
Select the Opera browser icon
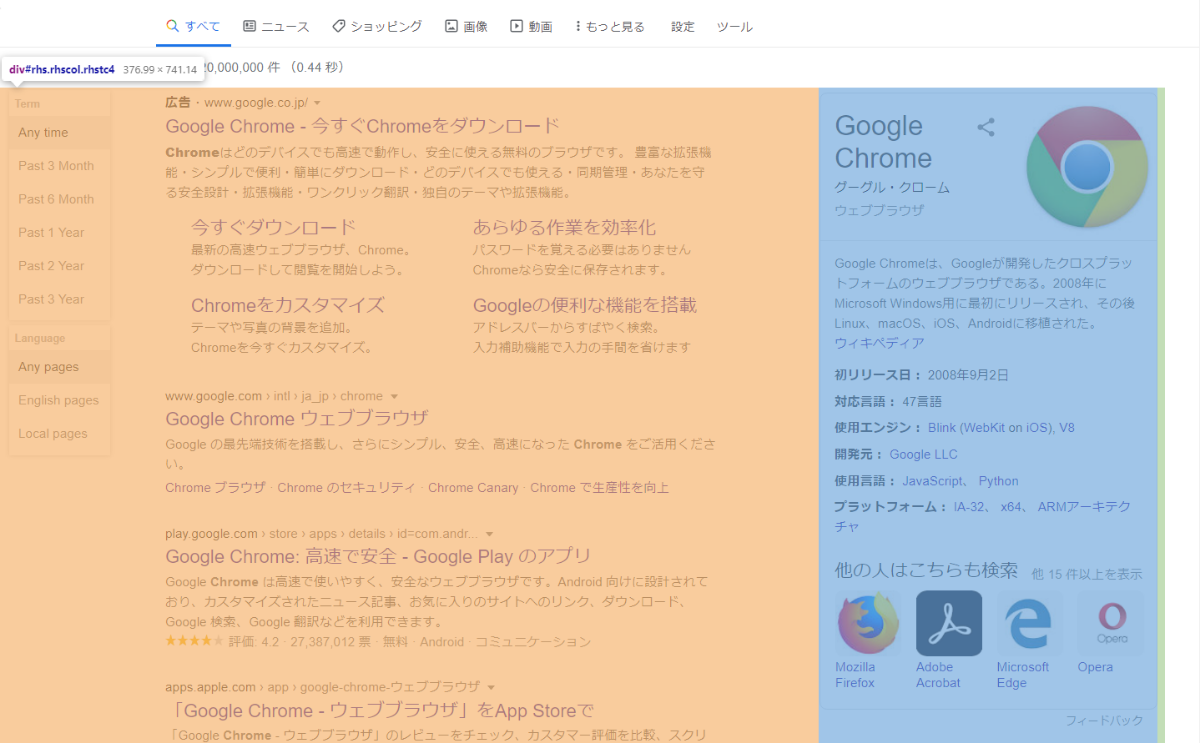[1110, 623]
